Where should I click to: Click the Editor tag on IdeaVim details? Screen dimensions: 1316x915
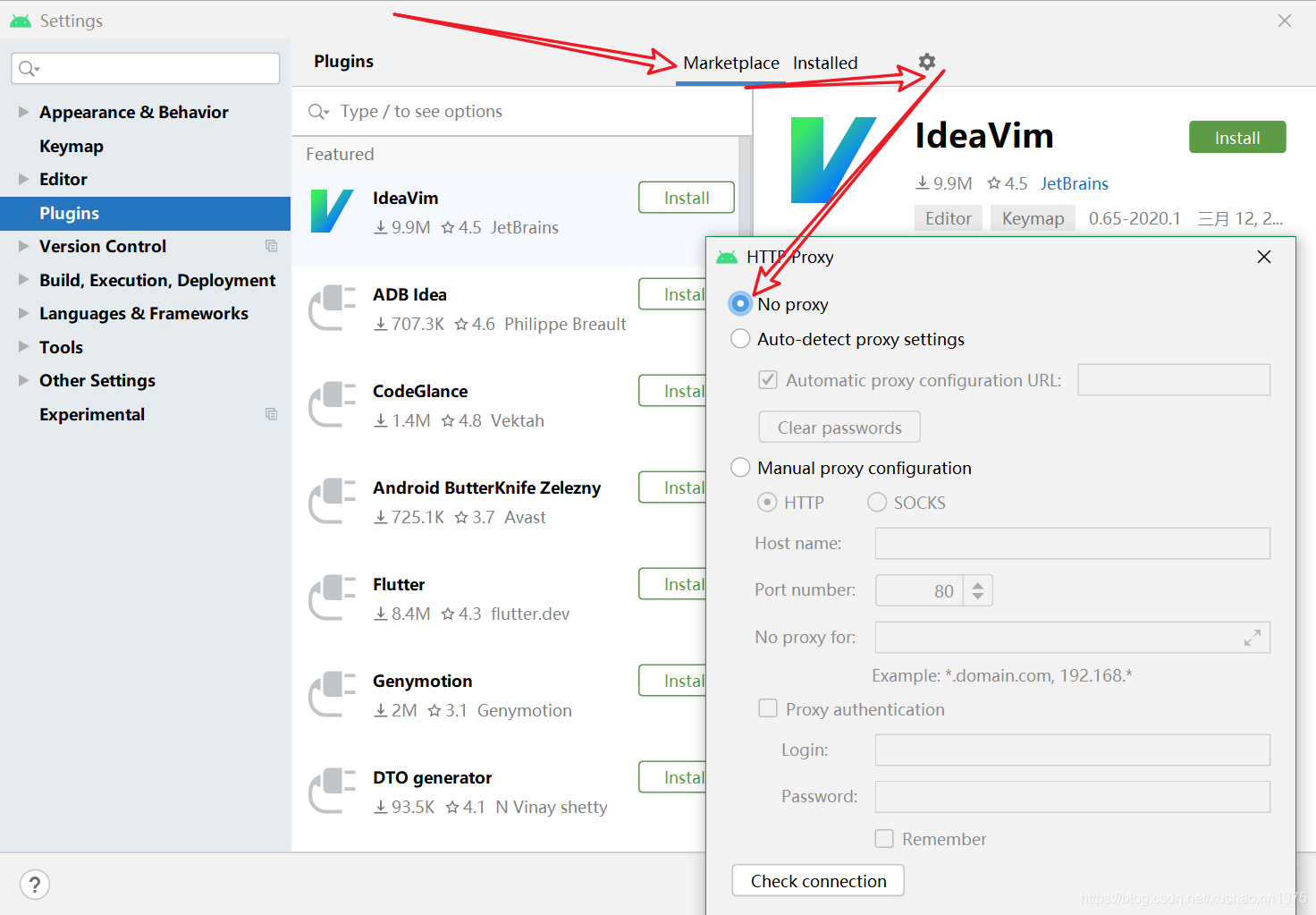[949, 218]
